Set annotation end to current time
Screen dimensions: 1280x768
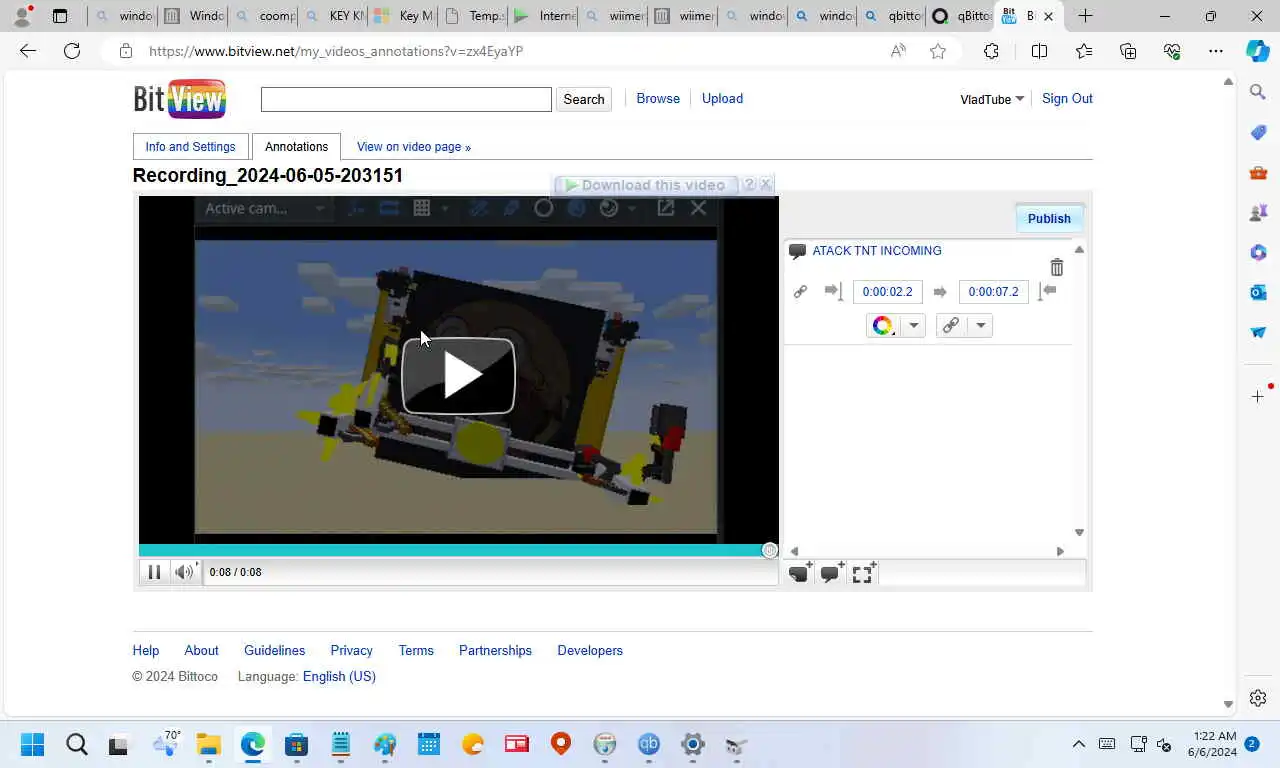tap(1047, 291)
